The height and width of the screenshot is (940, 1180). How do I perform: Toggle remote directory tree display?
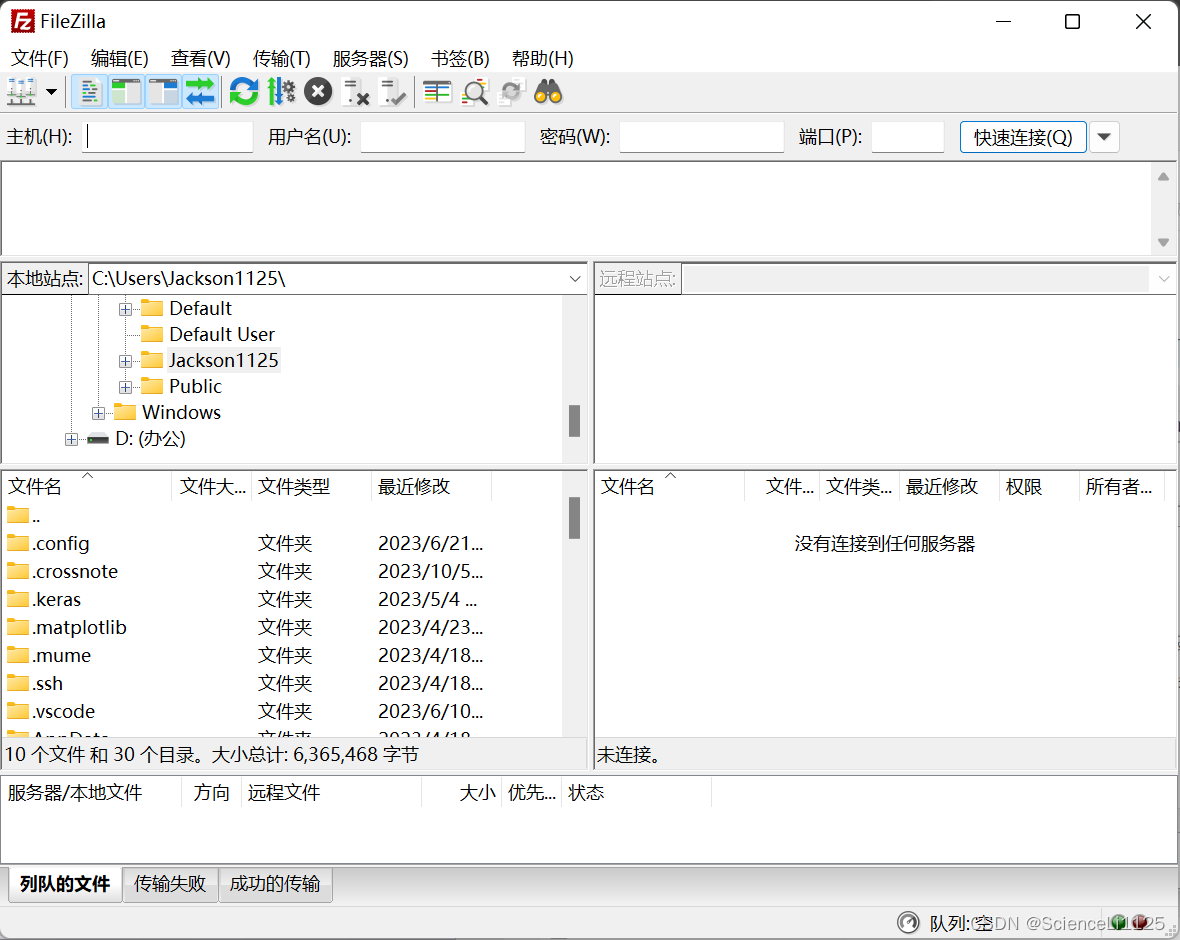(x=163, y=93)
